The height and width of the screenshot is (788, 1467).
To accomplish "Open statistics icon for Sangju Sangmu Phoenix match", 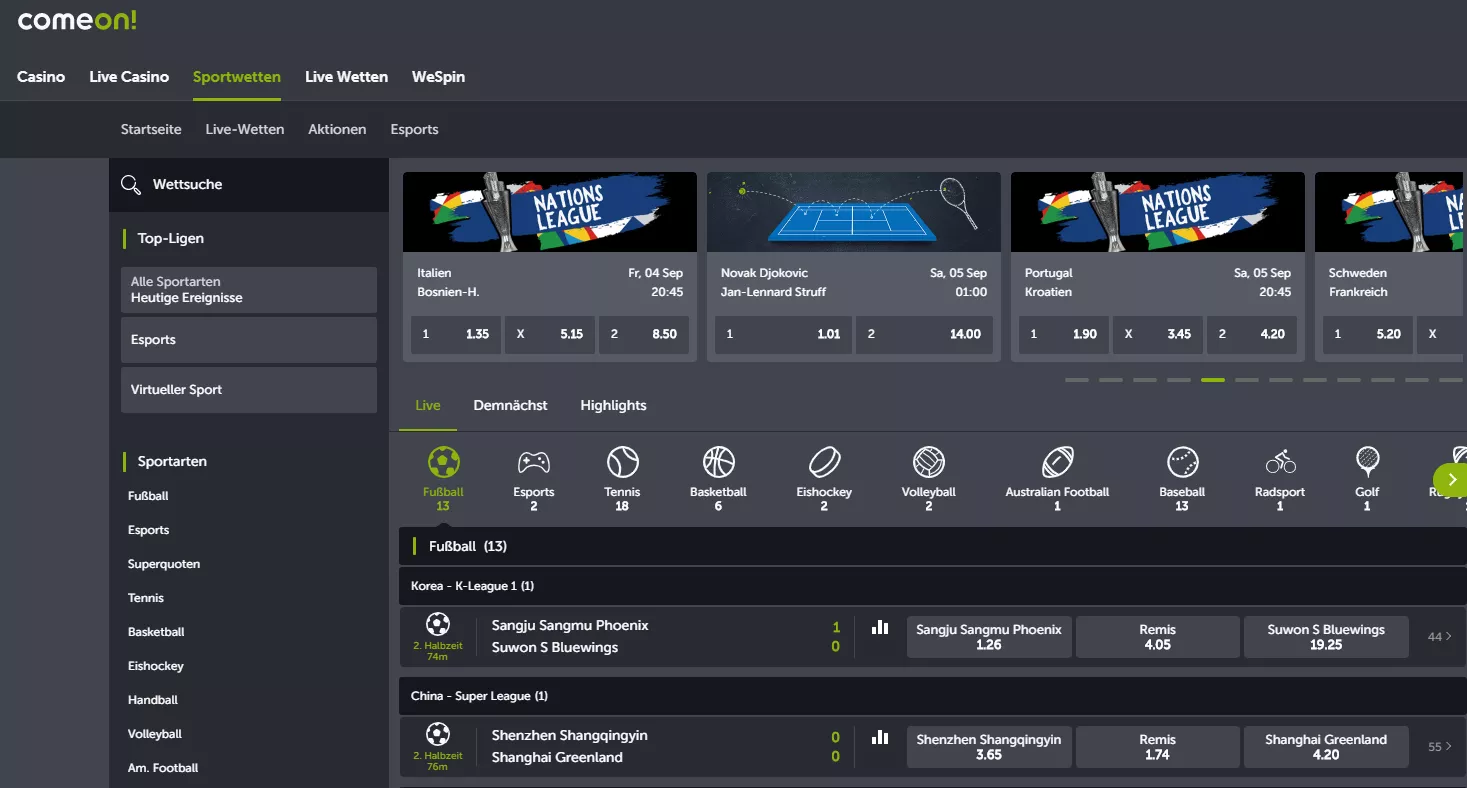I will 880,627.
